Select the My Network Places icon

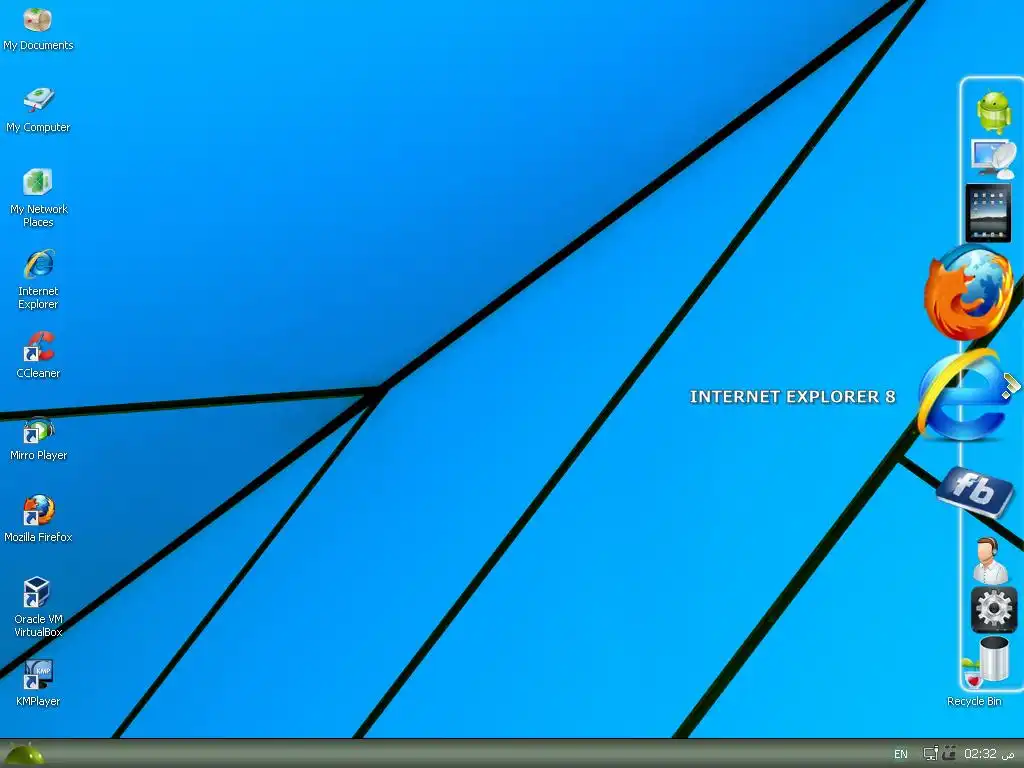tap(38, 197)
